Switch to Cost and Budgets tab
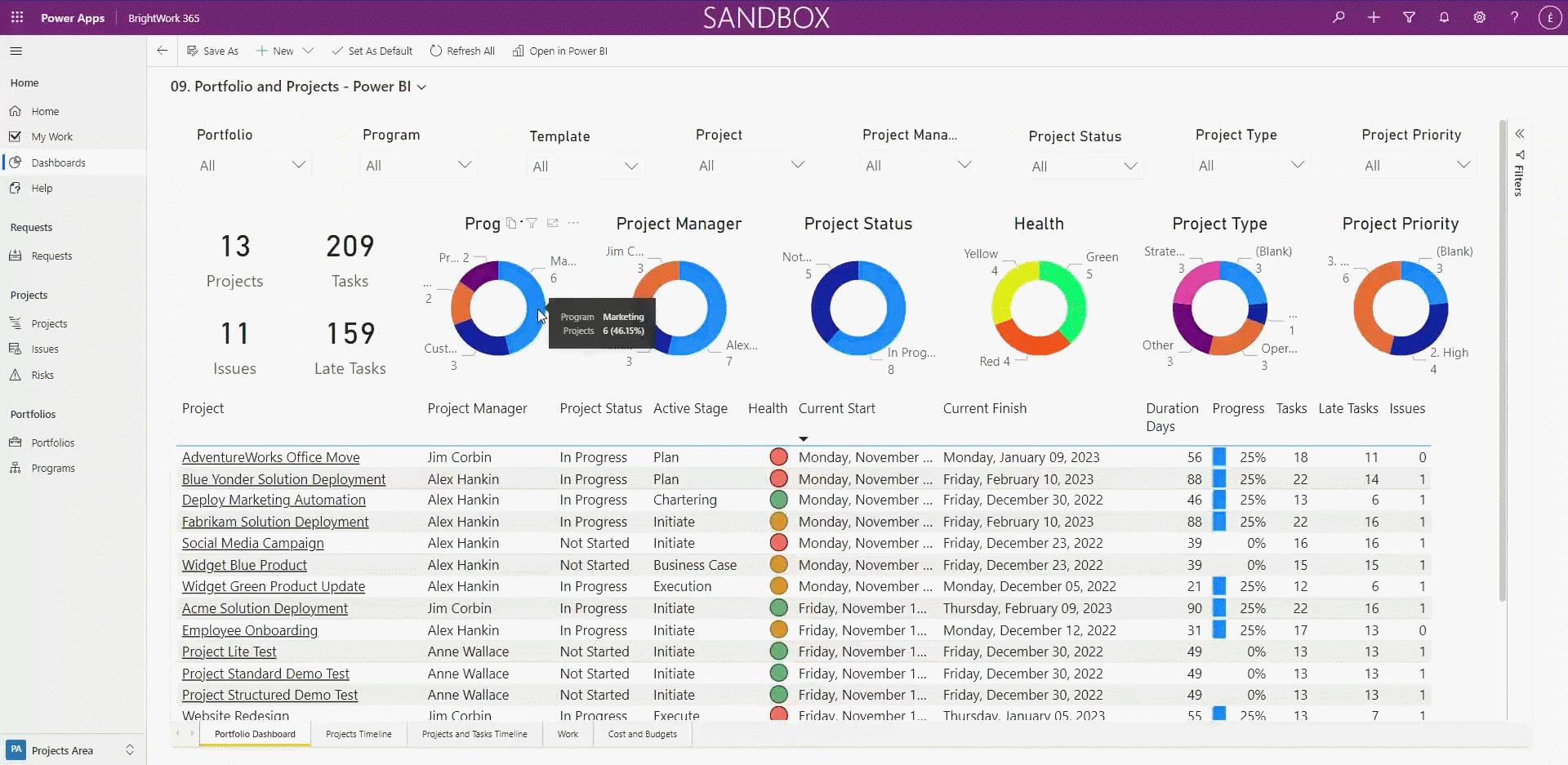The image size is (1568, 765). pyautogui.click(x=643, y=734)
